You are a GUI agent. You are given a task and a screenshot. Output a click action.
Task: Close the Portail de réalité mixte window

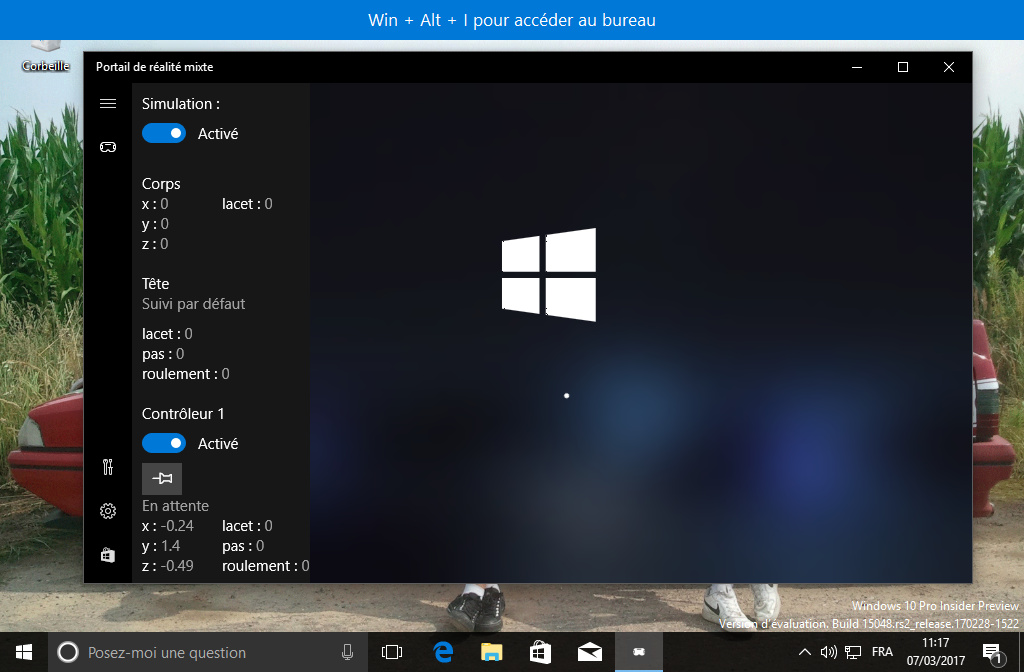pos(949,67)
